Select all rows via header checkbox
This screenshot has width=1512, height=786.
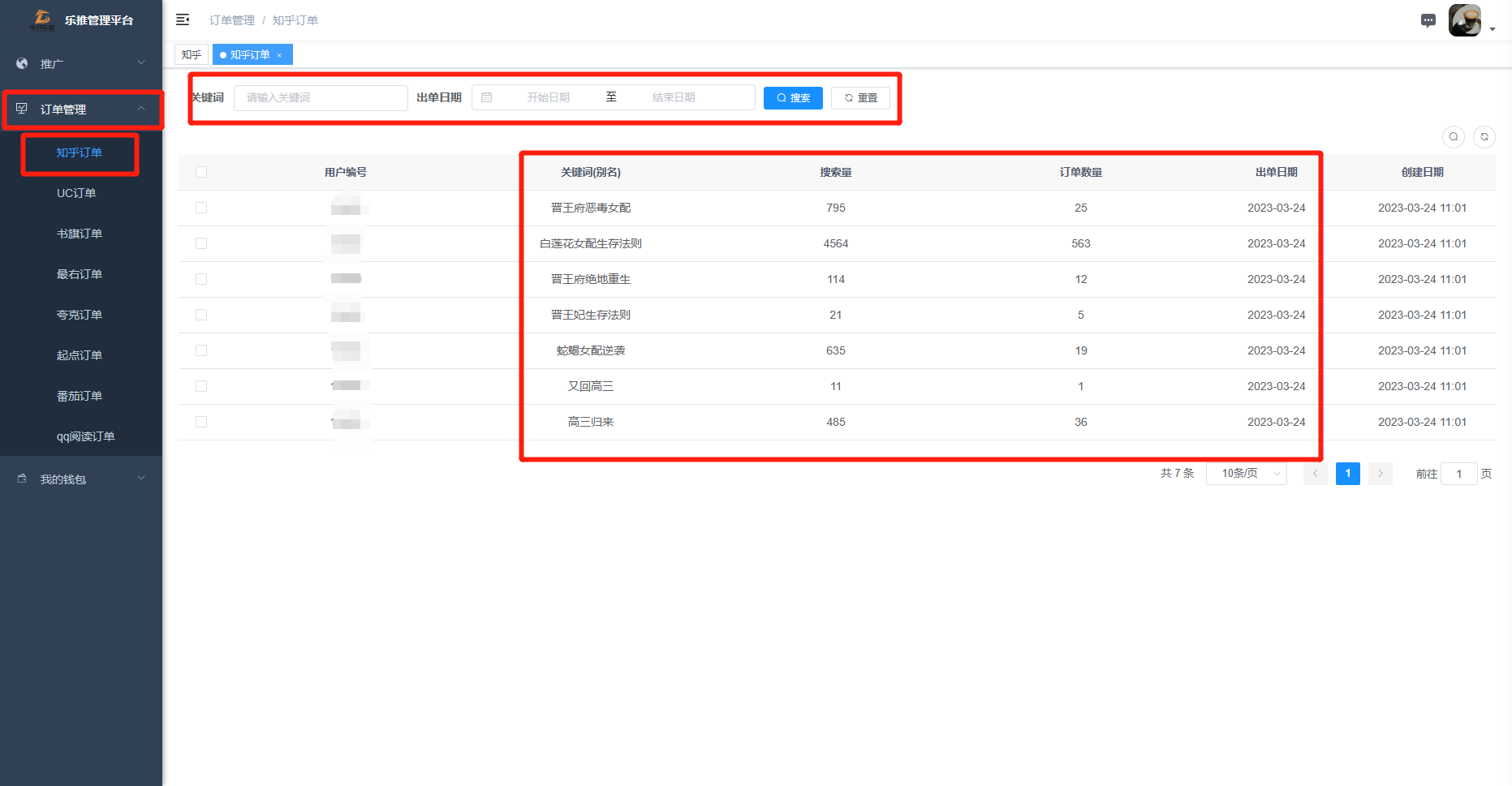click(201, 172)
